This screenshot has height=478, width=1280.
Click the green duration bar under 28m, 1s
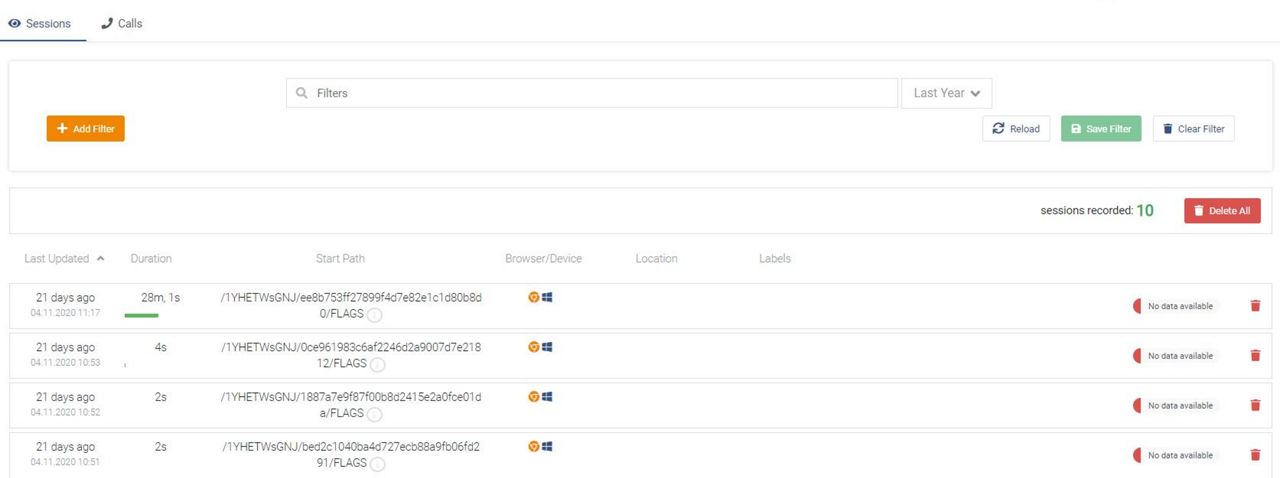(x=142, y=316)
